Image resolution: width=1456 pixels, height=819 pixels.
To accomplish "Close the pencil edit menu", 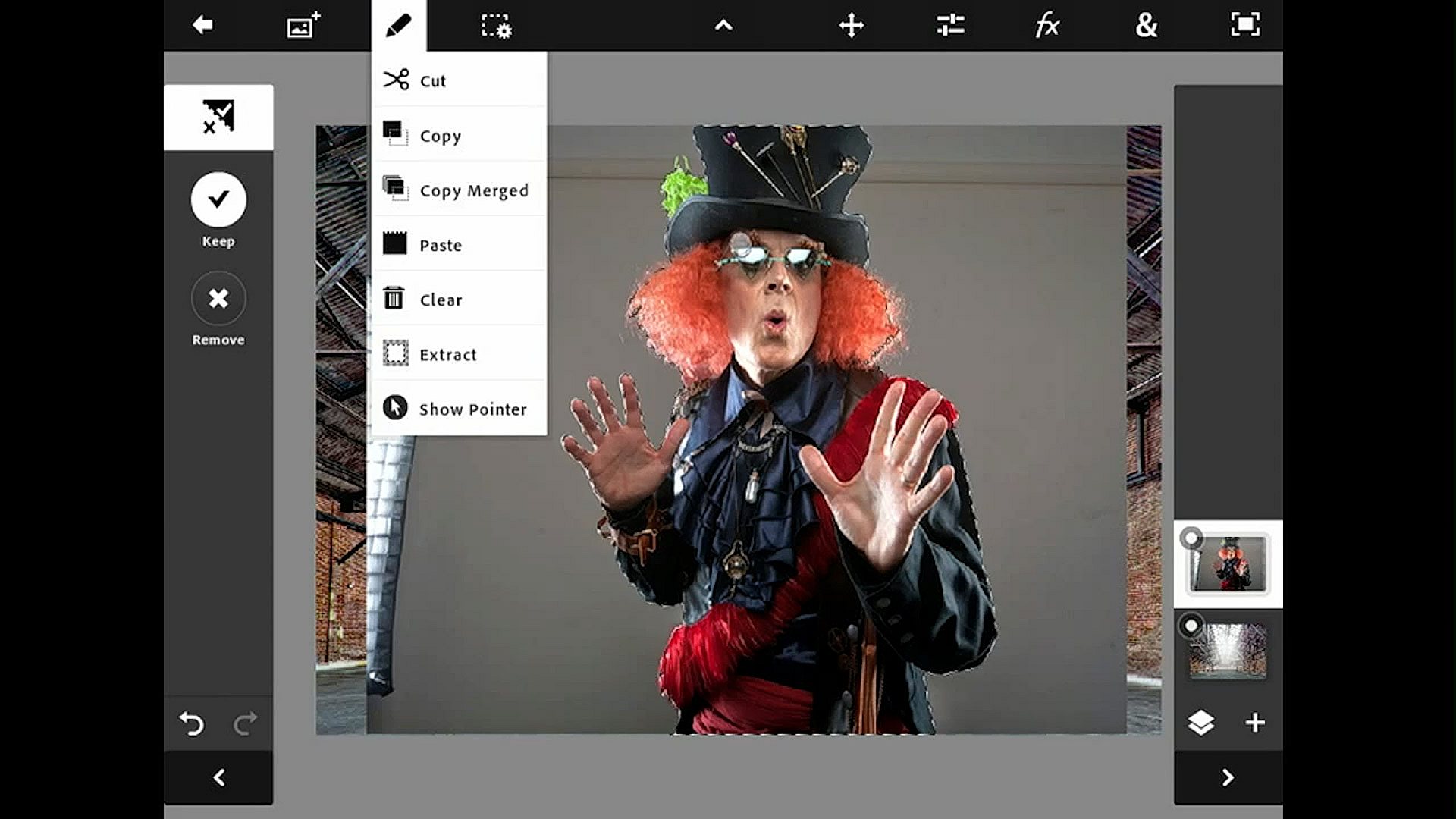I will tap(399, 26).
